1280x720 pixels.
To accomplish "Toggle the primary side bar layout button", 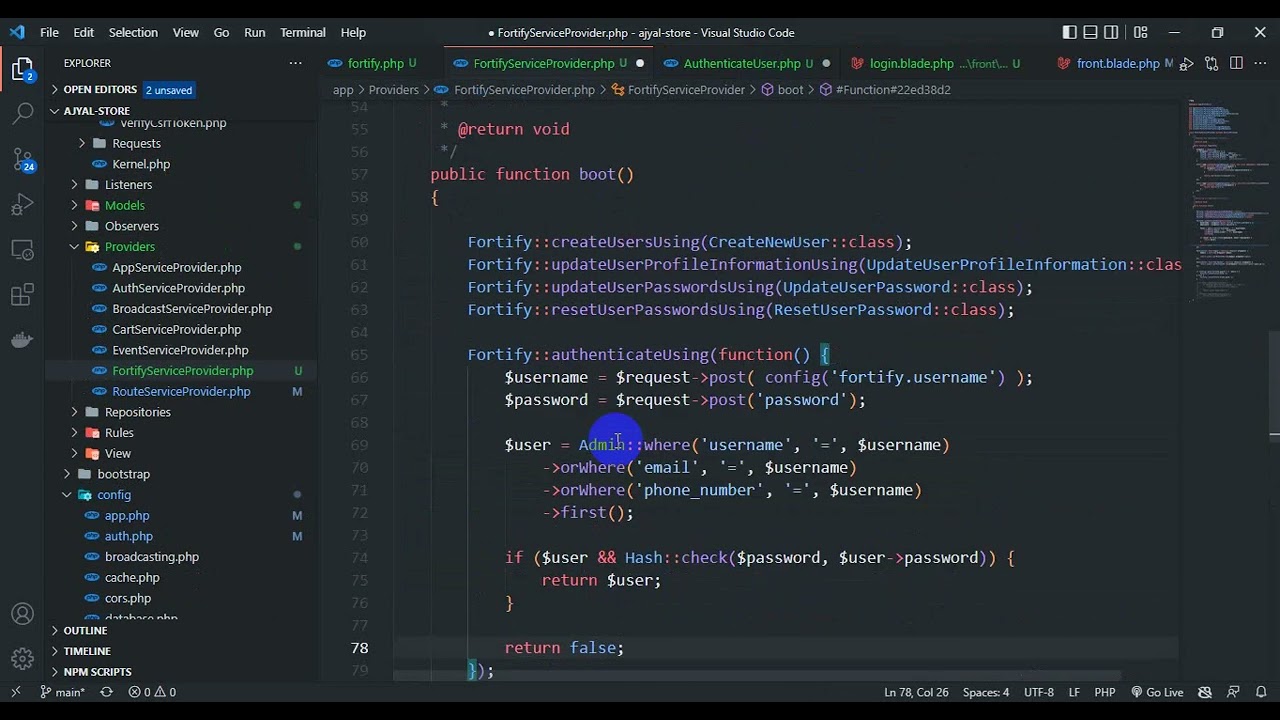I will (1070, 32).
